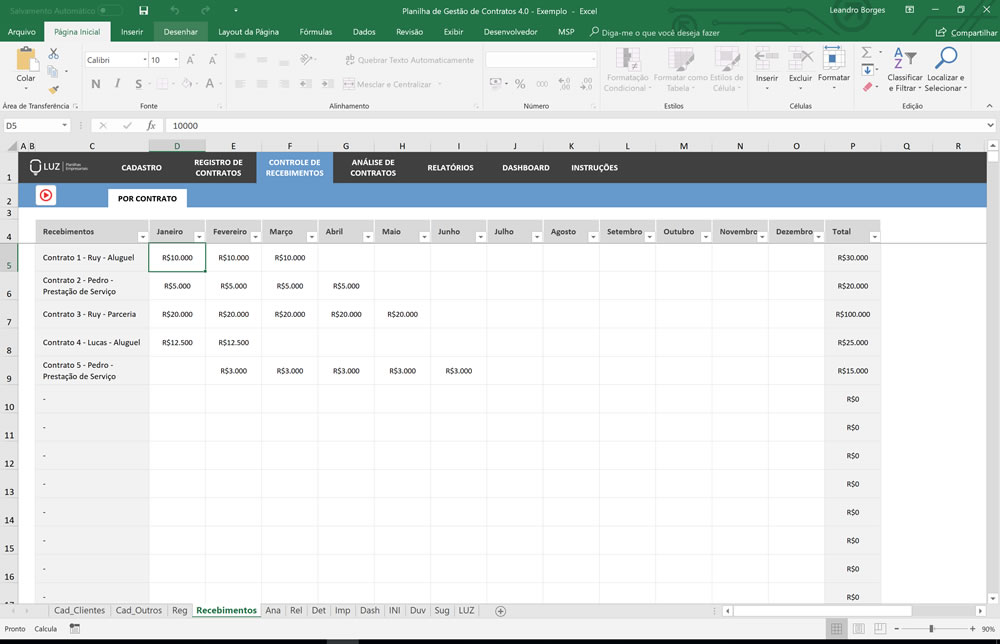Click the Redo arrow icon
The height and width of the screenshot is (644, 1000).
[205, 10]
